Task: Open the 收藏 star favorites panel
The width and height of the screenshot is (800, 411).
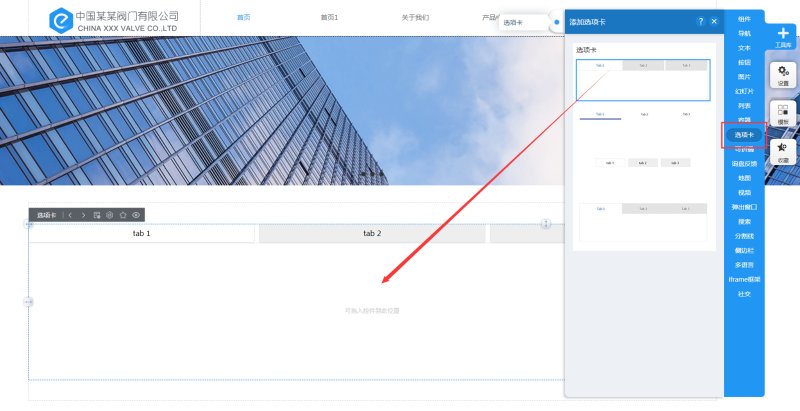Action: (x=783, y=152)
